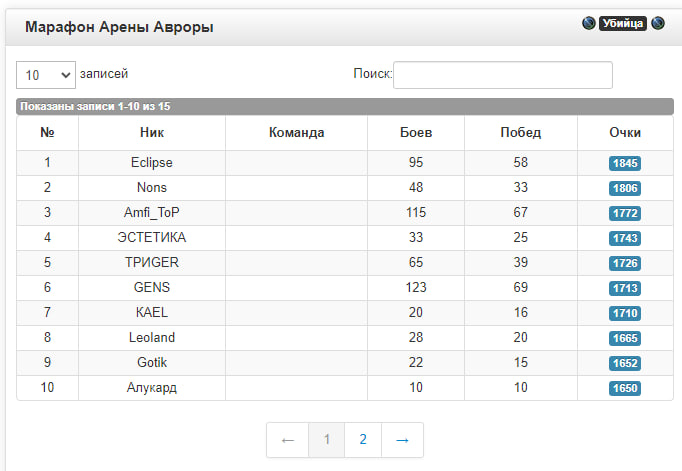This screenshot has height=471, width=682.
Task: Go to page 2 of results
Action: point(363,440)
